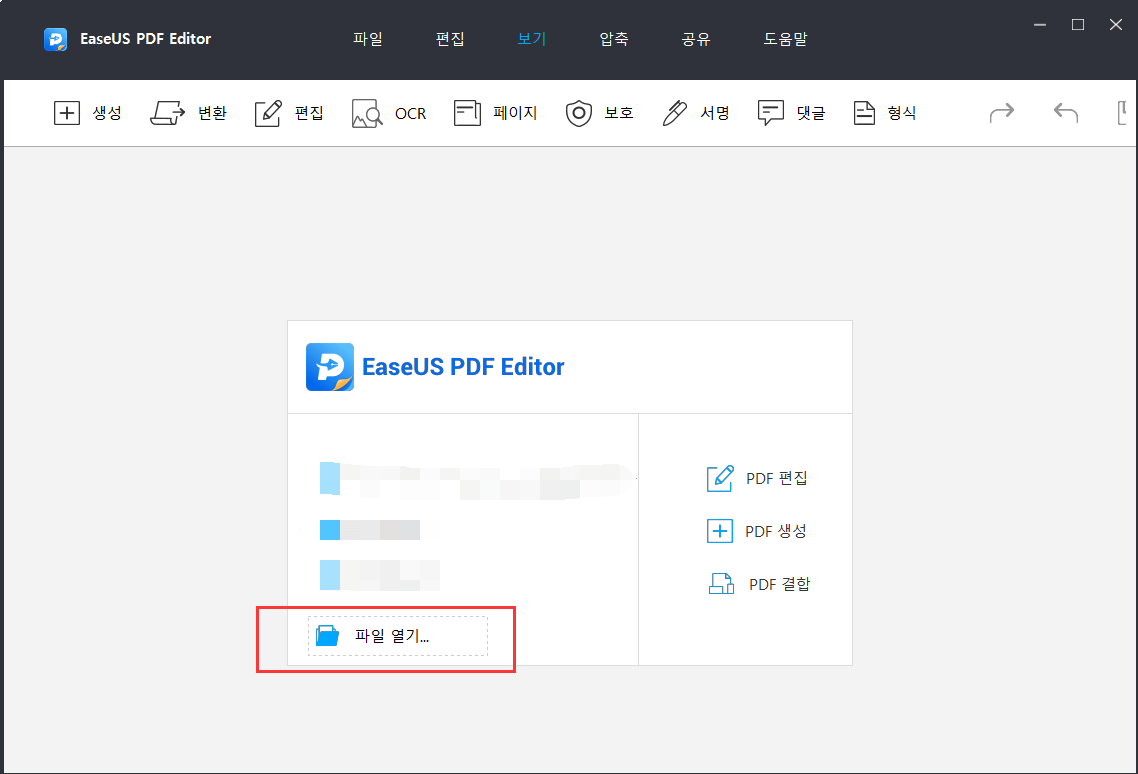Close the EaseUS PDF Editor window
Viewport: 1138px width, 774px height.
click(1116, 25)
